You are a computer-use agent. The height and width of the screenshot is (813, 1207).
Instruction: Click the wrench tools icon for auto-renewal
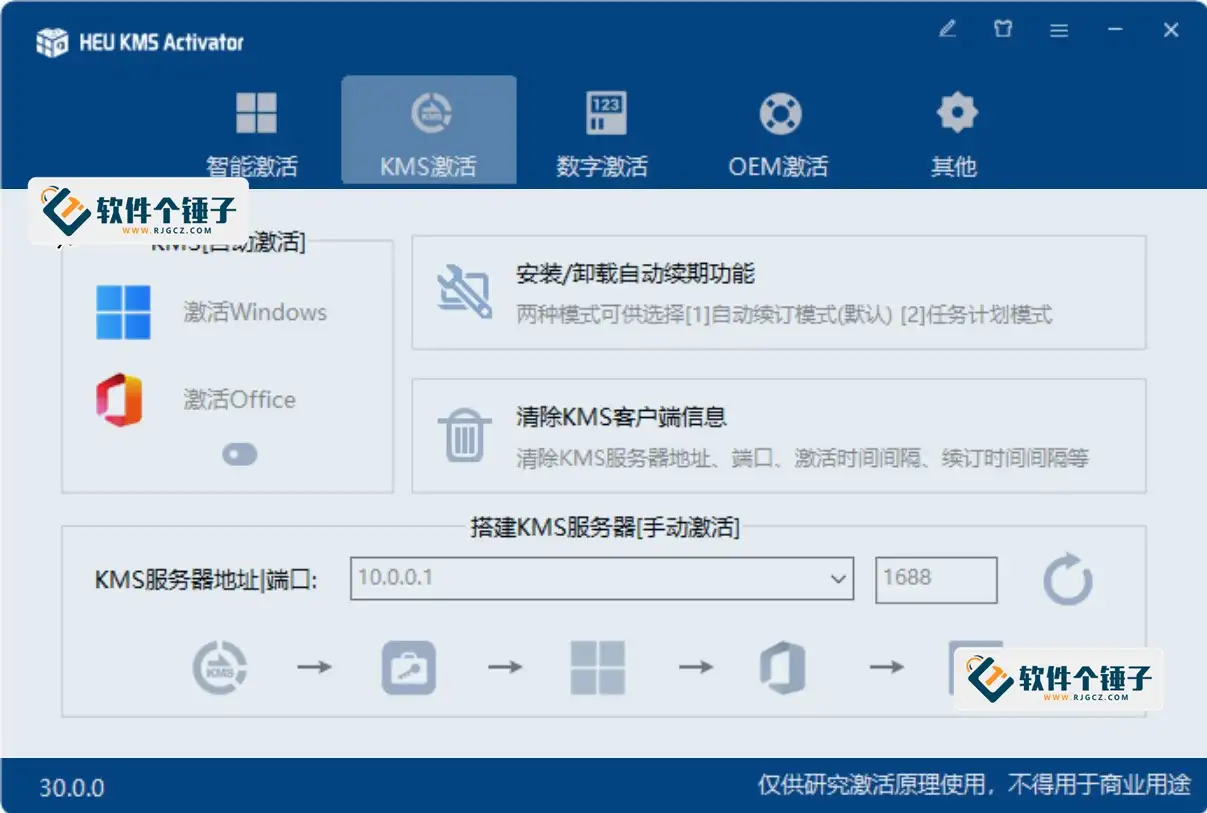coord(464,292)
